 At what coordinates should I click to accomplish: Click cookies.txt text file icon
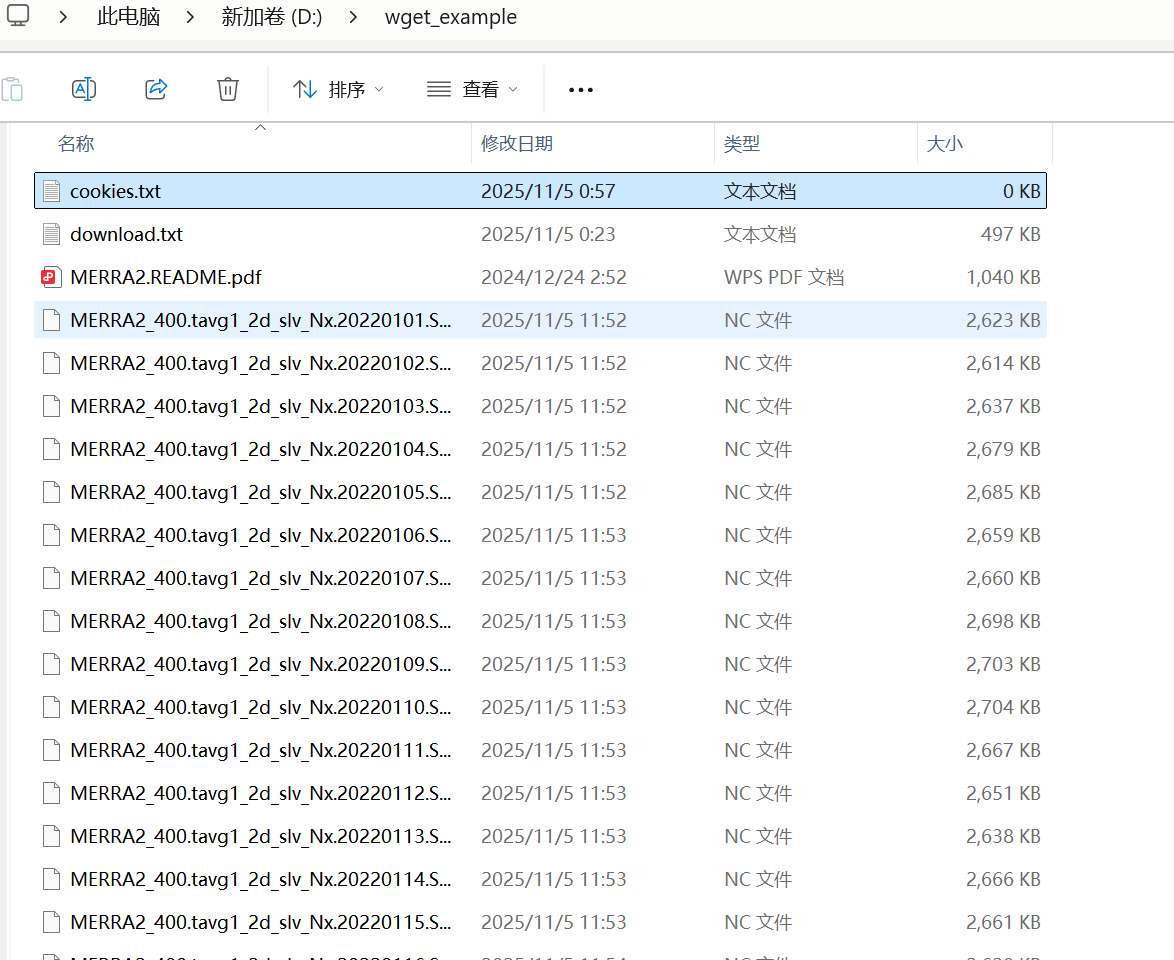tap(51, 191)
